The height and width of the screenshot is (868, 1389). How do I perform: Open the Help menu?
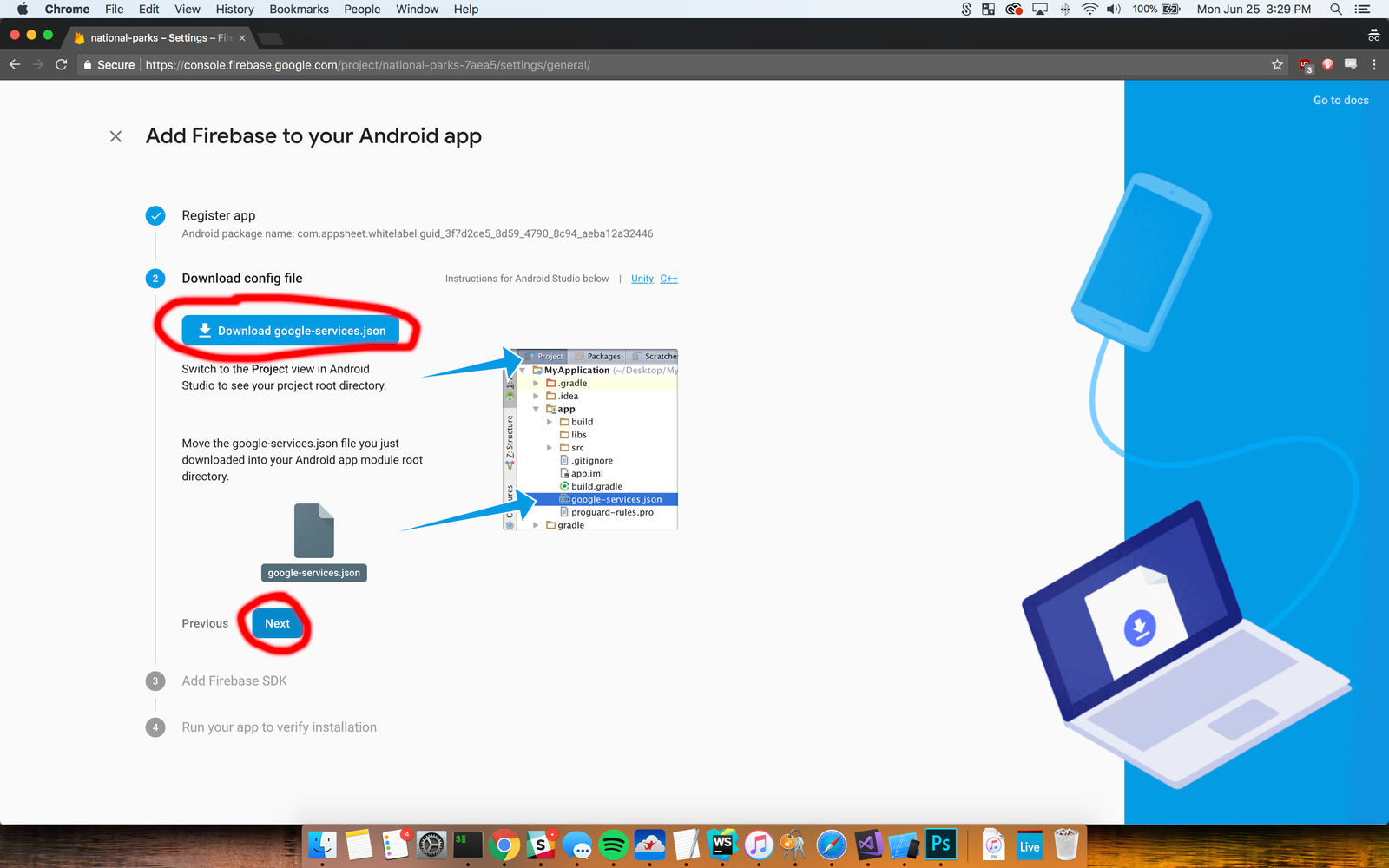tap(465, 9)
